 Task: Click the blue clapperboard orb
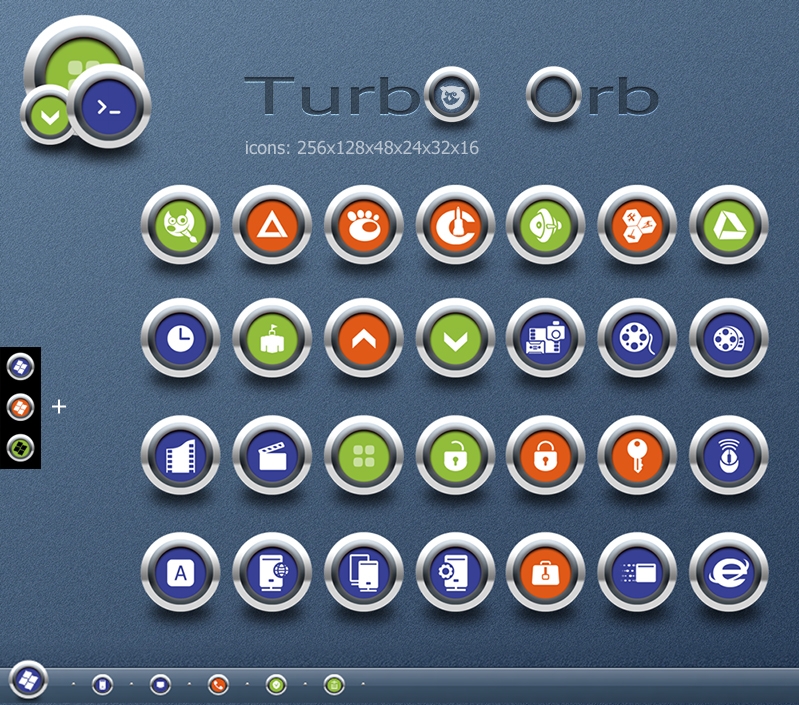click(x=272, y=455)
